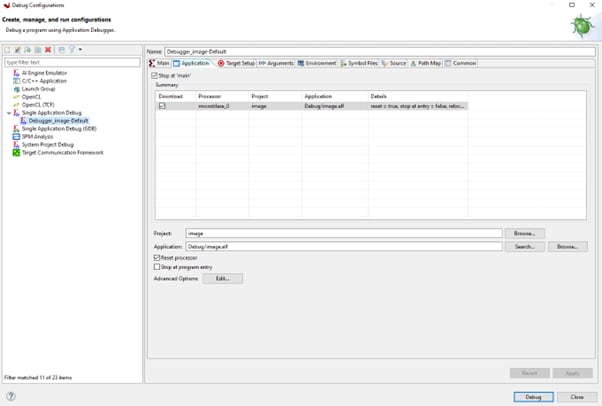Click the Collapse All toolbar icon
This screenshot has height=406, width=602.
61,49
